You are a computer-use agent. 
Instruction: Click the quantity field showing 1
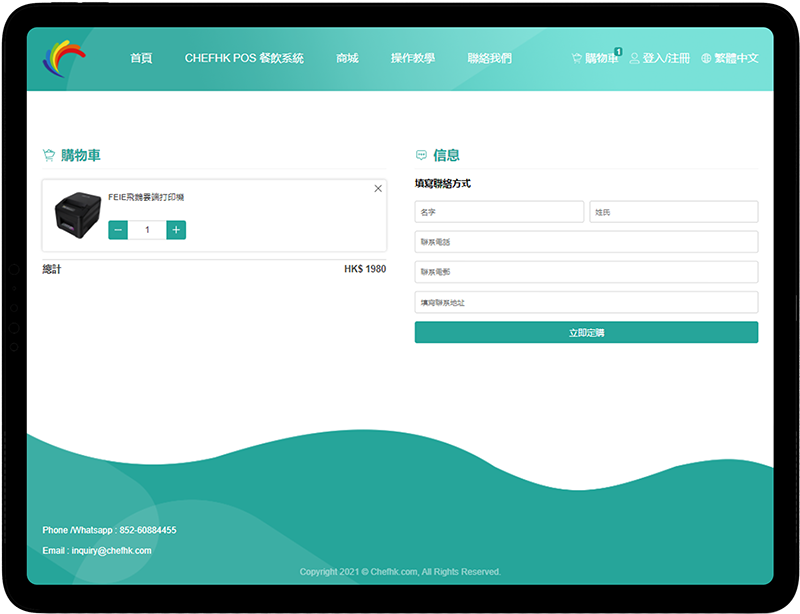147,230
